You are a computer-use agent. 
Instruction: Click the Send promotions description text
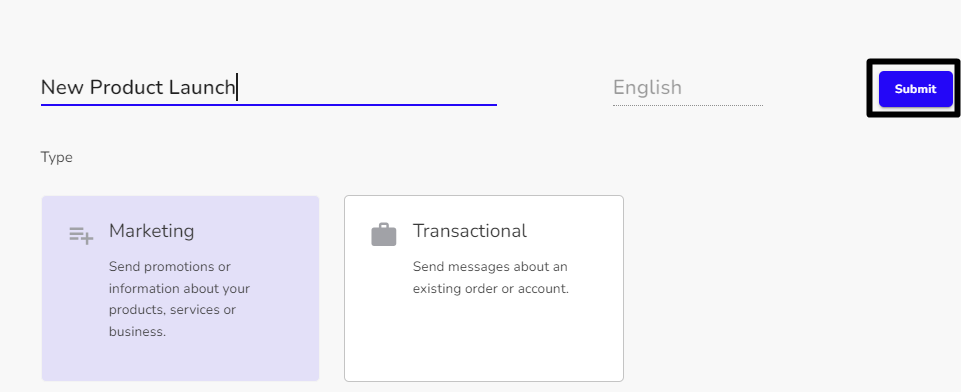pos(180,300)
